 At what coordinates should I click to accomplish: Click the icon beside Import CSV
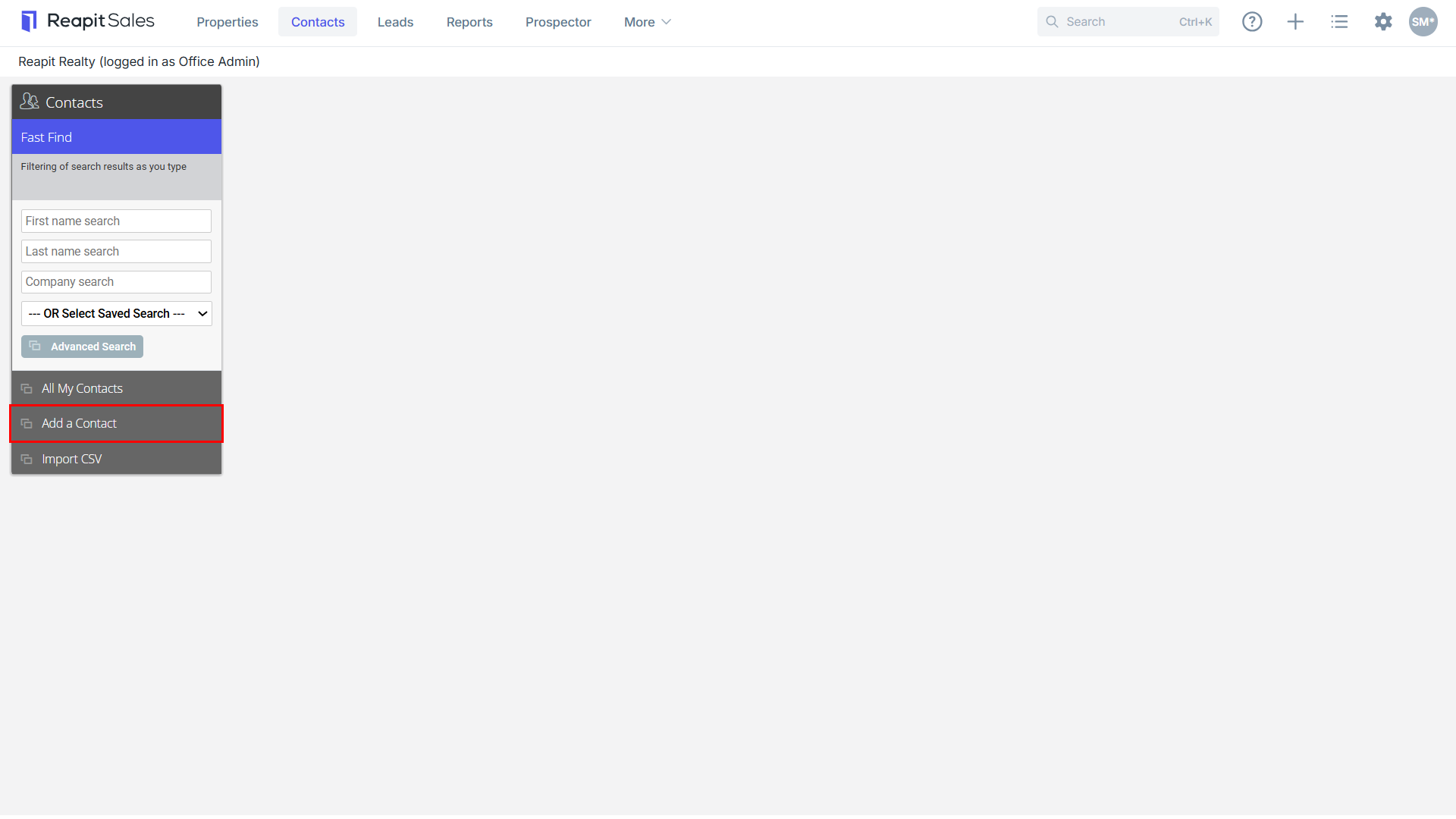[x=27, y=460]
